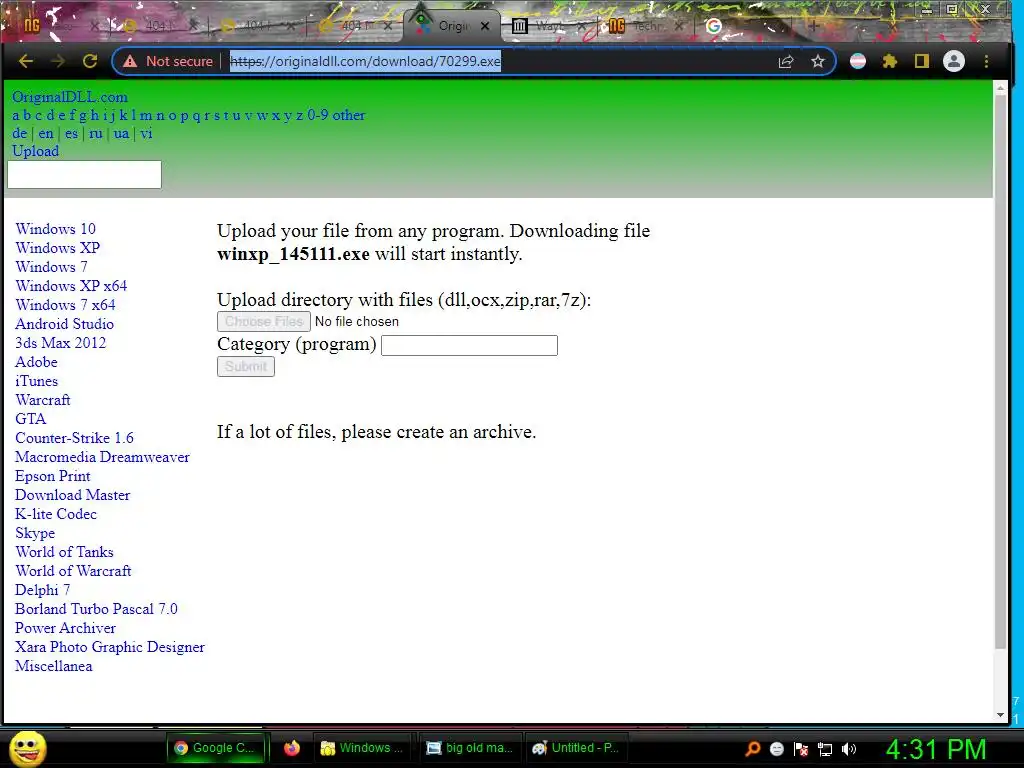1024x768 pixels.
Task: Open the K-lite Codec link
Action: pos(56,513)
